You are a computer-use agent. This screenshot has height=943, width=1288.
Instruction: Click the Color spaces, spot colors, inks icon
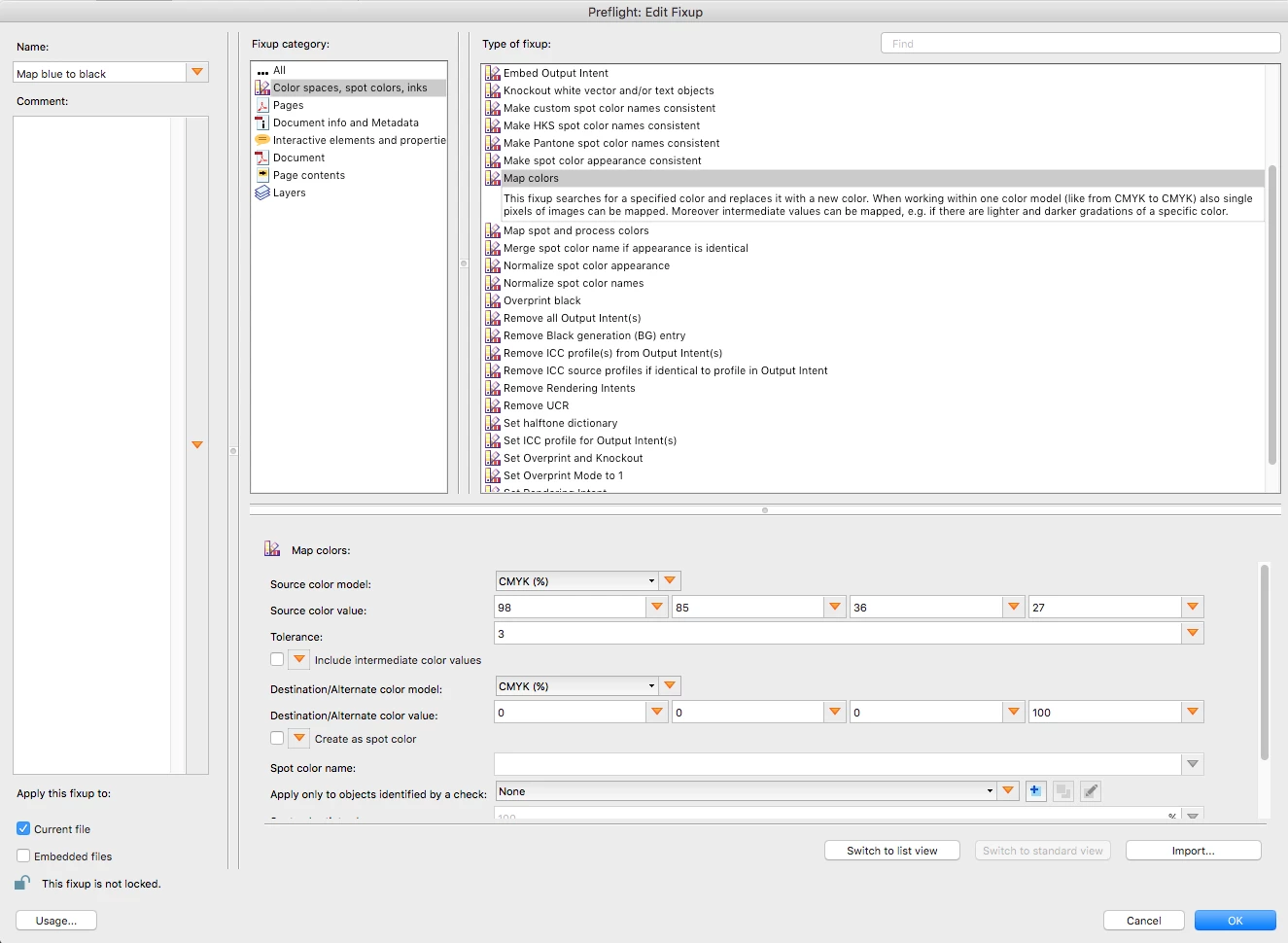click(262, 87)
